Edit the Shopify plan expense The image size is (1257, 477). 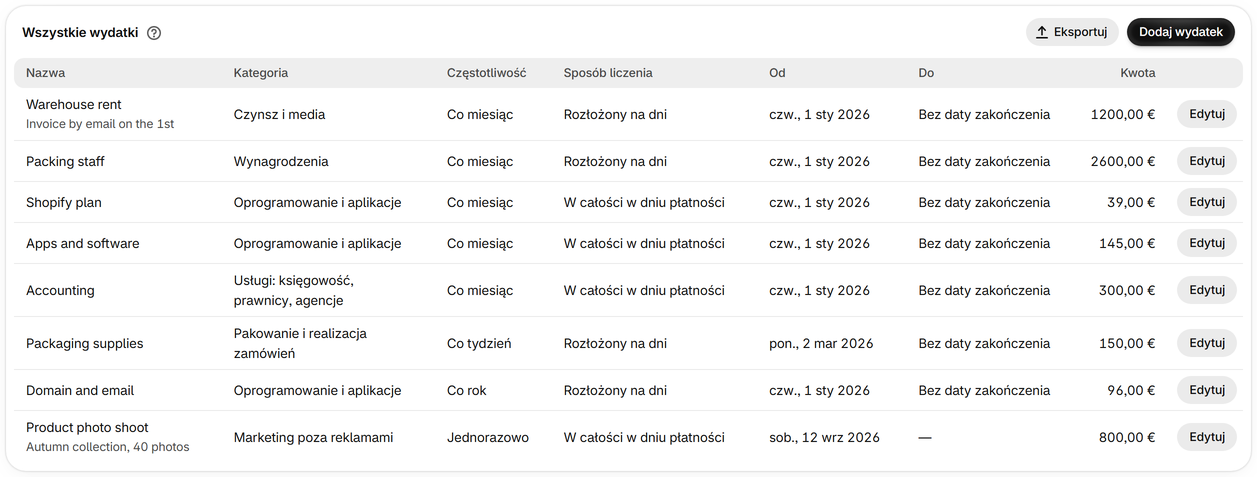tap(1207, 202)
